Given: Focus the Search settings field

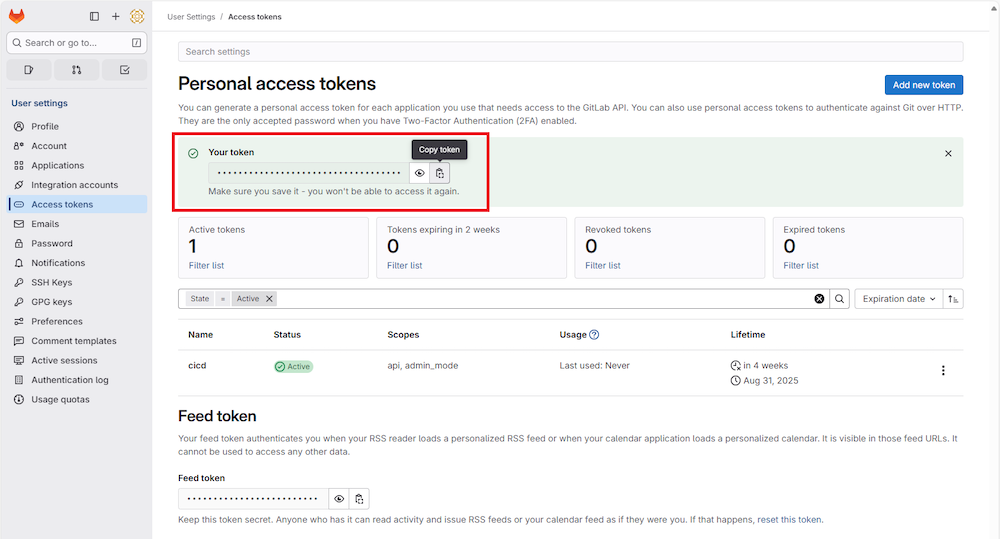Looking at the screenshot, I should coord(570,52).
